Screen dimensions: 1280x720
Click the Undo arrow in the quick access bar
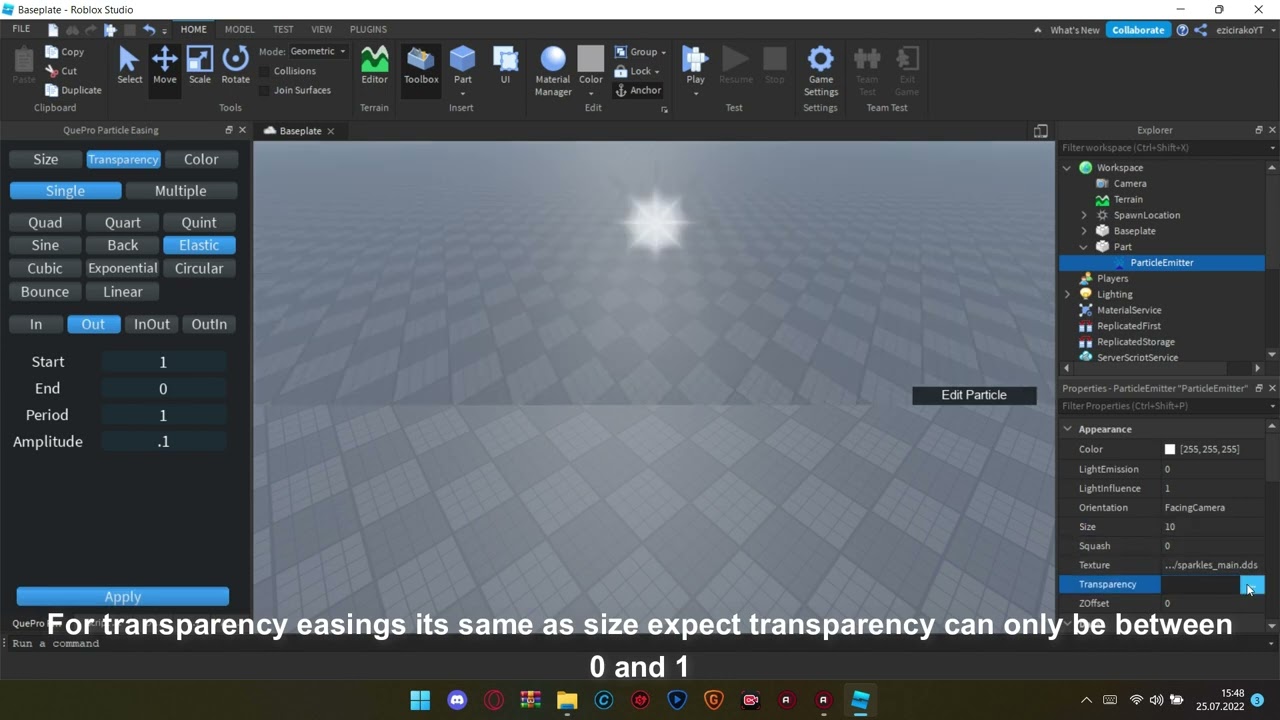pos(149,30)
